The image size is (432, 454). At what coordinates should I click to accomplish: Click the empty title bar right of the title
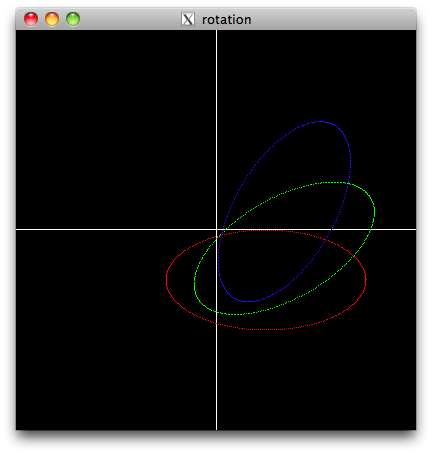tap(333, 19)
